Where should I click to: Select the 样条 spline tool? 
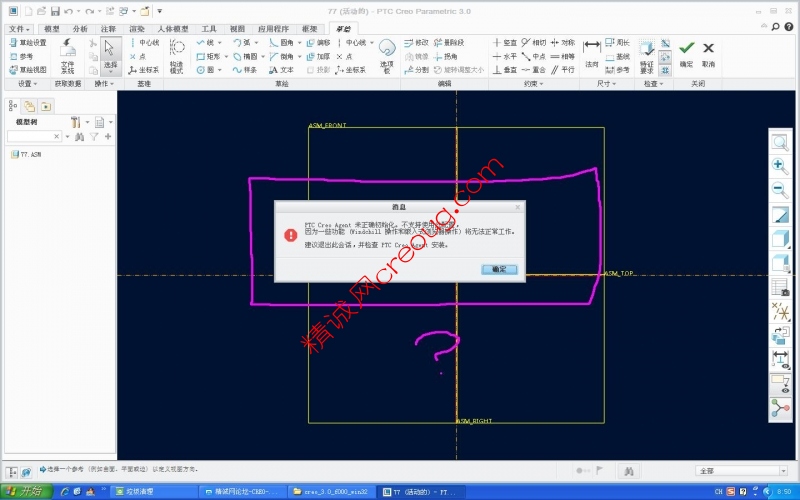(x=245, y=70)
